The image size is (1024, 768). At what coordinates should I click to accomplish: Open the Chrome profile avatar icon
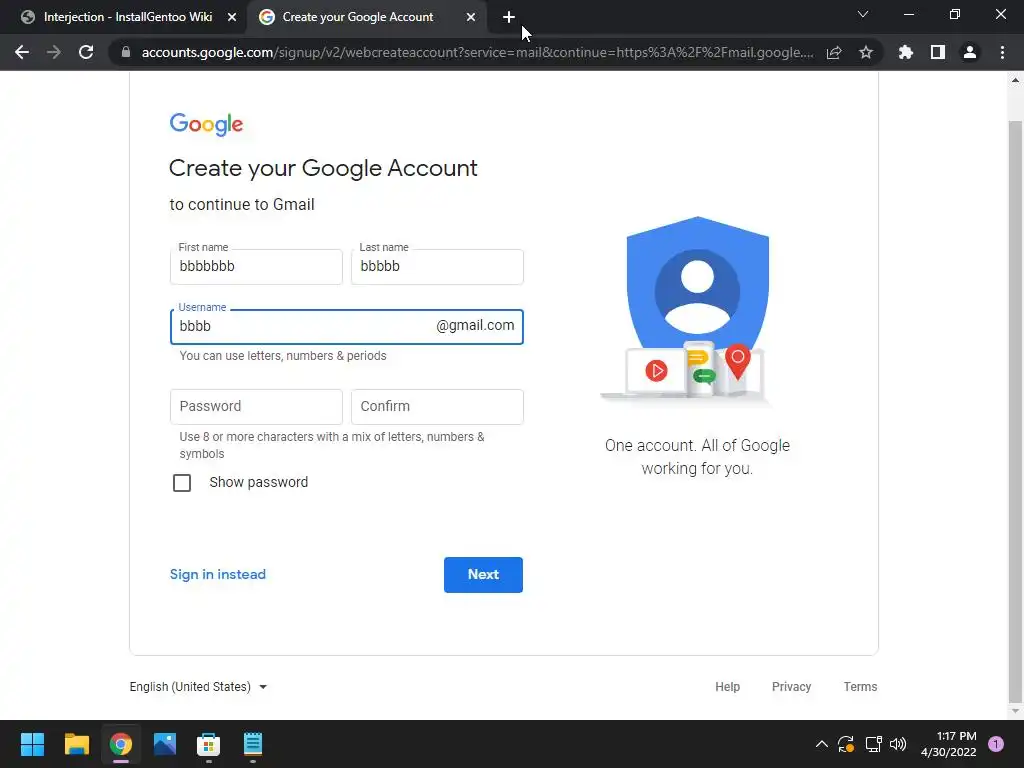click(x=970, y=52)
